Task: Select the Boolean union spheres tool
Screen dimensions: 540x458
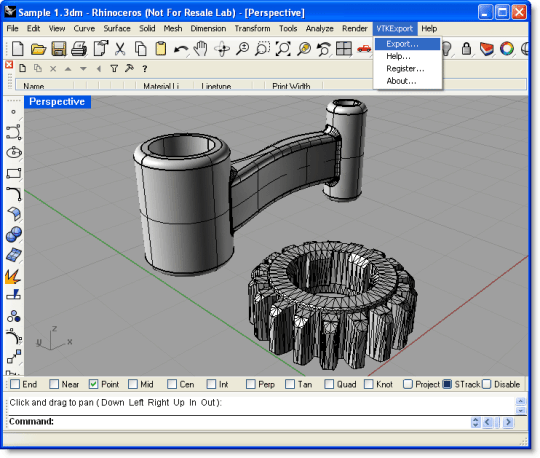Action: click(14, 234)
